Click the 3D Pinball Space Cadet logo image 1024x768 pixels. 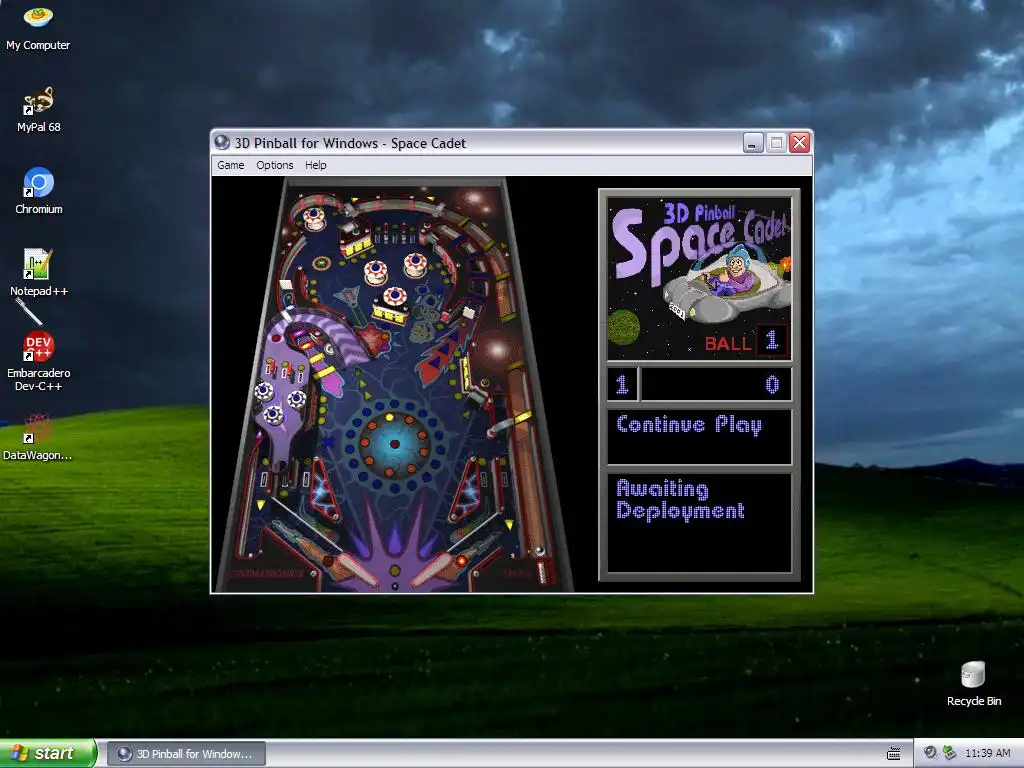click(699, 279)
